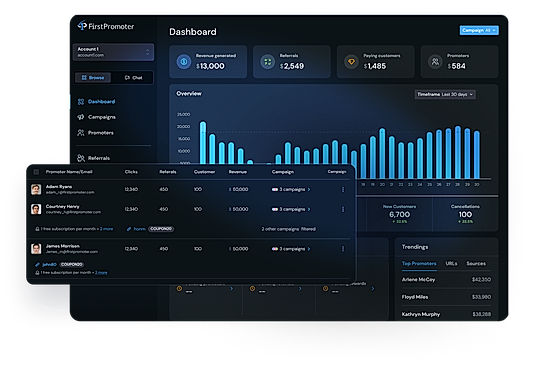Click the referral link icon under James Morrison
The image size is (543, 368).
37,264
